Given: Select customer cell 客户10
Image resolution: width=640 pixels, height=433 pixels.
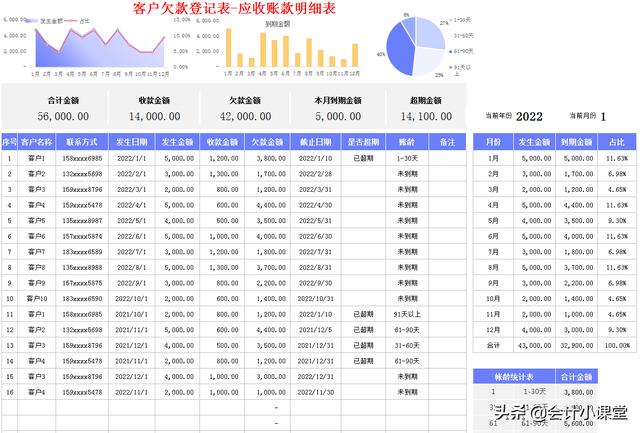Looking at the screenshot, I should (37, 299).
